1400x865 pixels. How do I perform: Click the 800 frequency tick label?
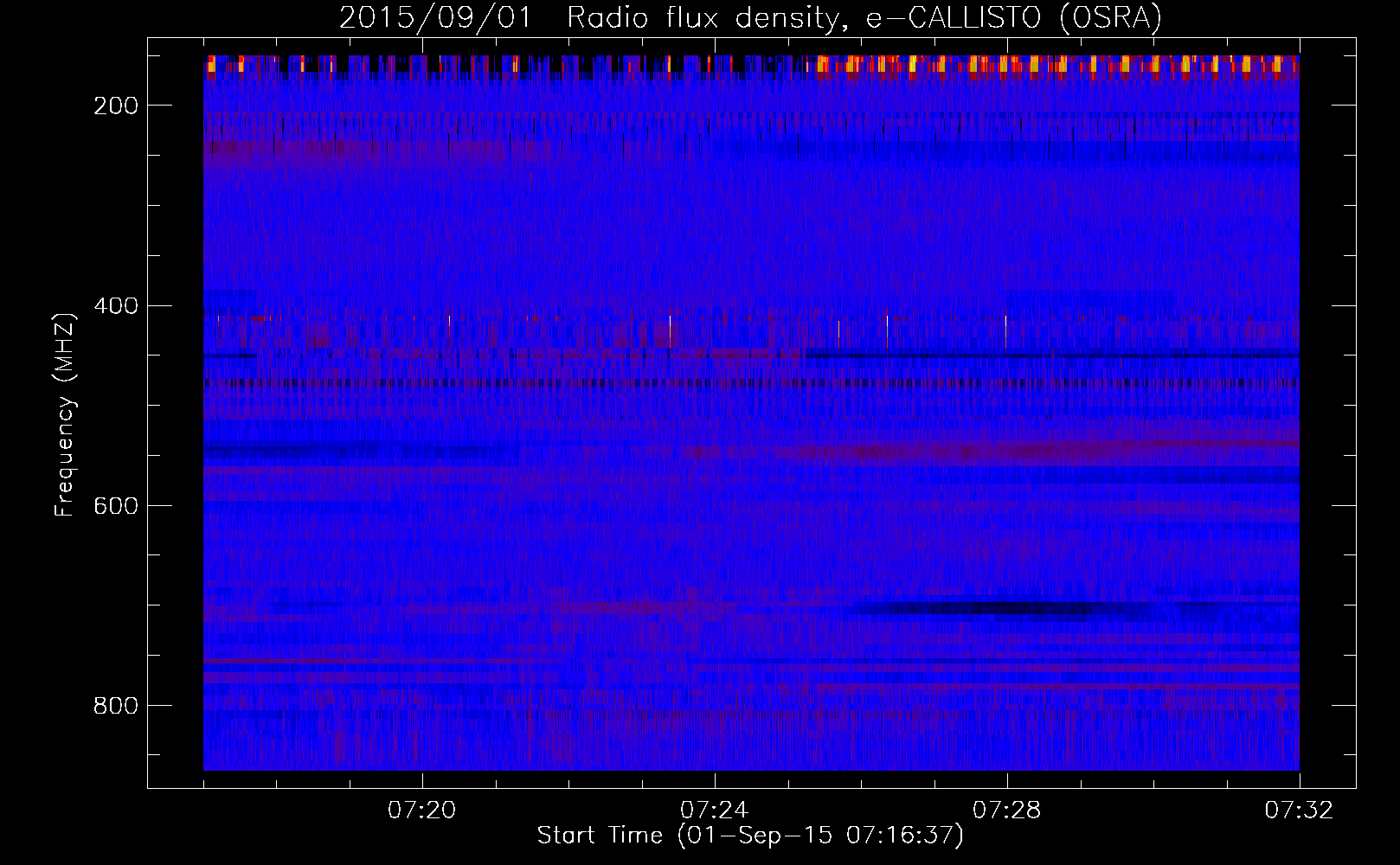point(116,706)
